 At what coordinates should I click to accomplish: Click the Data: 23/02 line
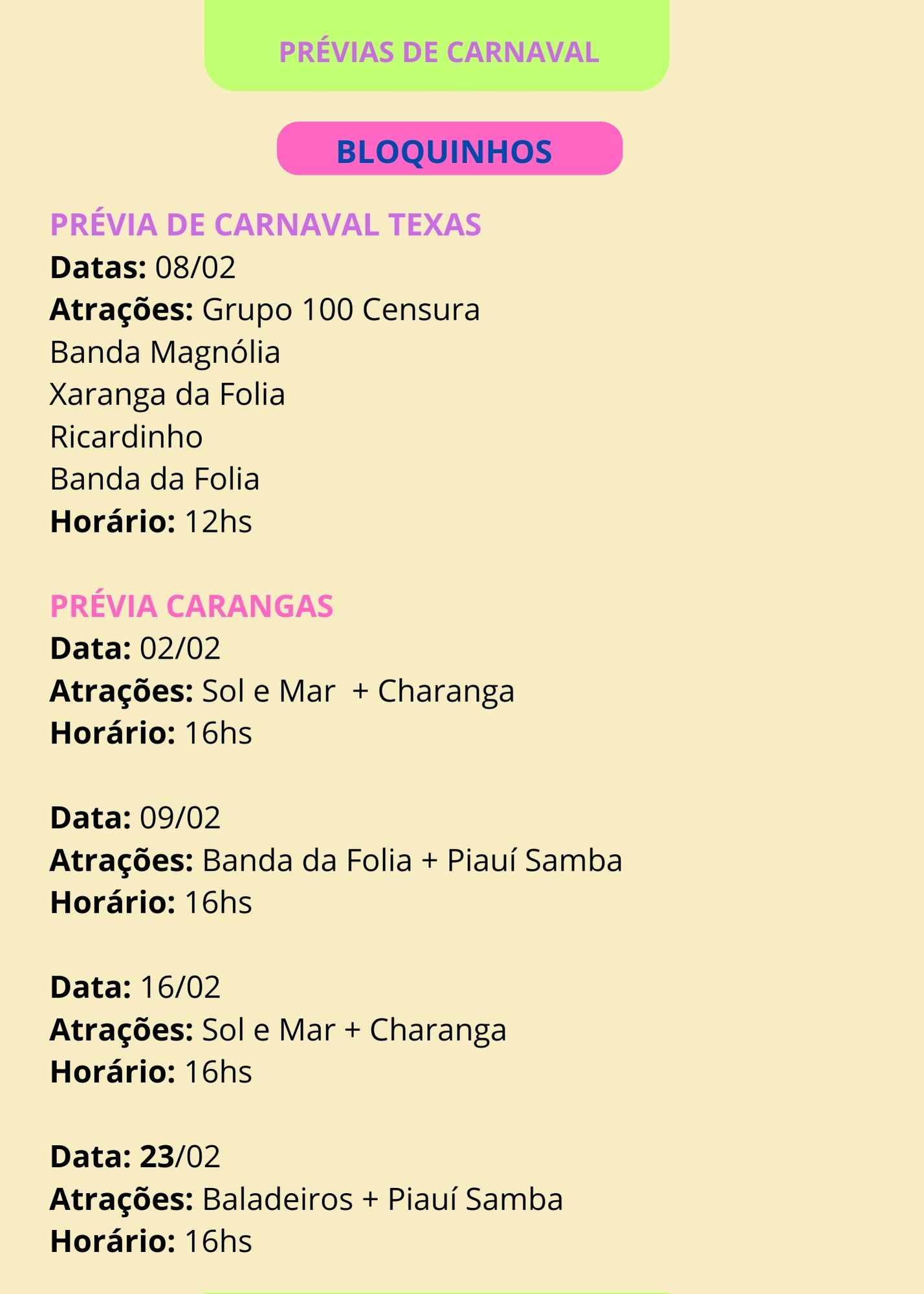(x=135, y=1157)
